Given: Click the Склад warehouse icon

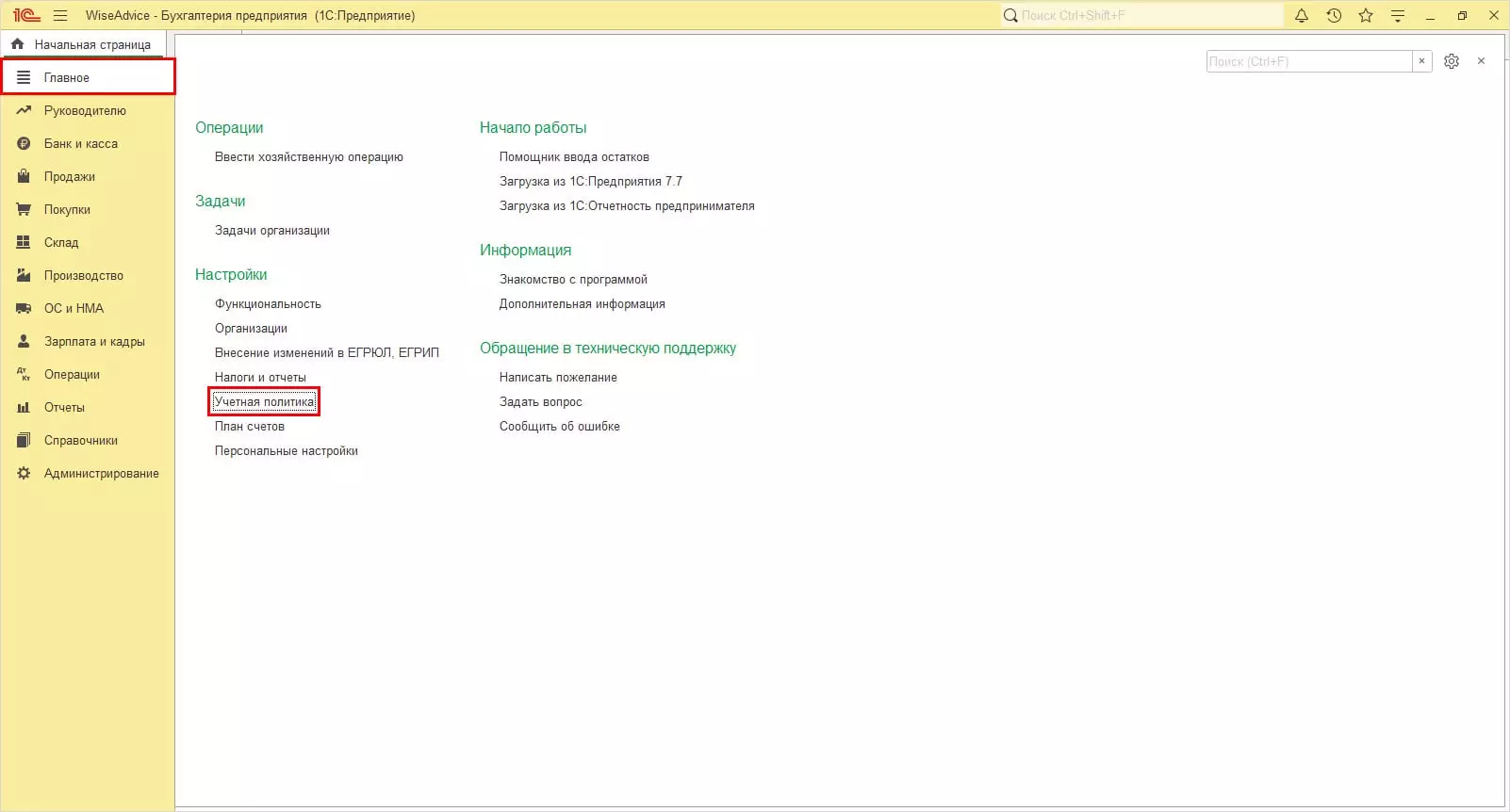Looking at the screenshot, I should [x=24, y=242].
